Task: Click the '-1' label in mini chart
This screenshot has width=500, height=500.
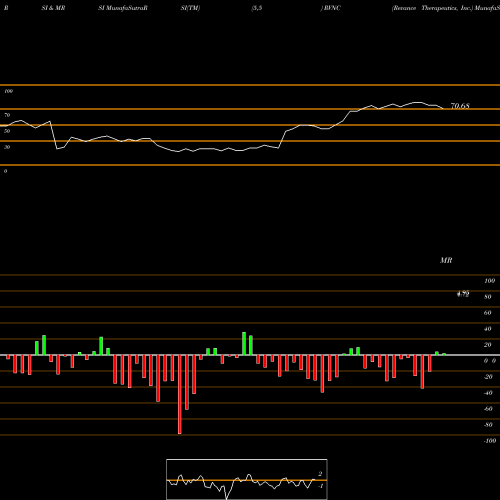Action: [321, 486]
